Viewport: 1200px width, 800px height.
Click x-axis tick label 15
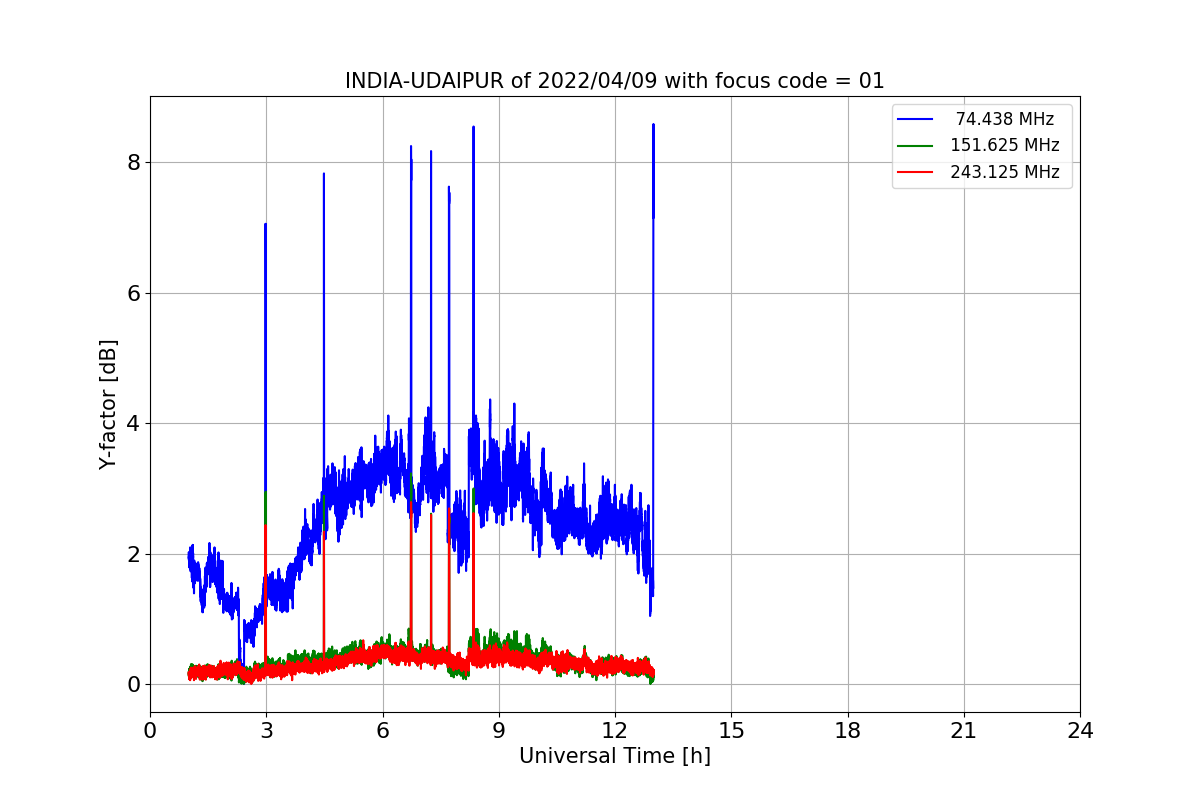(x=731, y=731)
